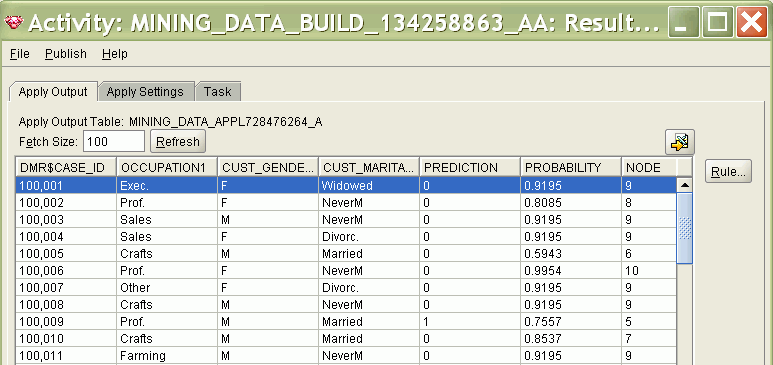
Task: Click table name MINING_DATA_APPL728476264_A text
Action: coord(226,122)
